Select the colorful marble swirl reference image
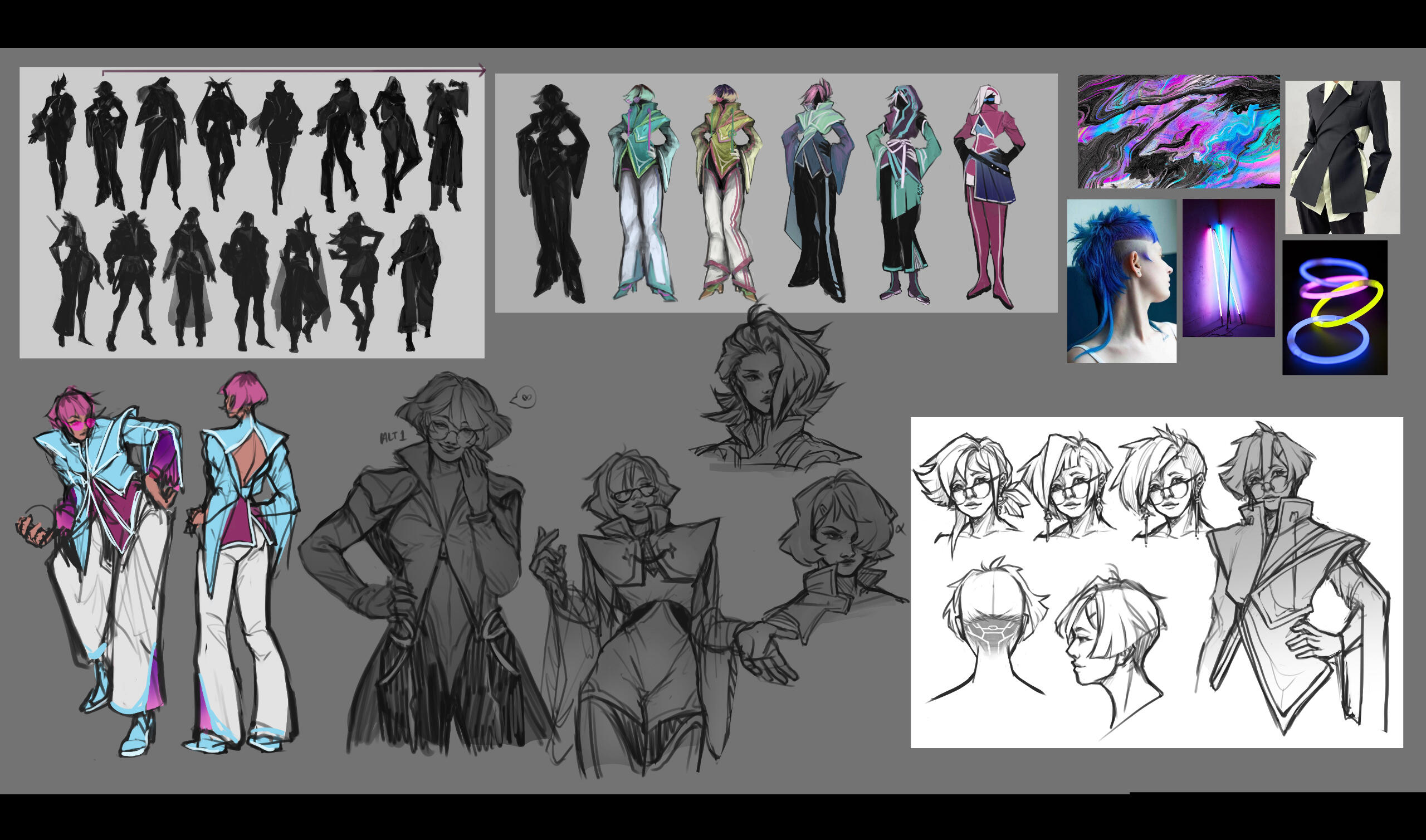This screenshot has height=840, width=1426. pos(1178,131)
